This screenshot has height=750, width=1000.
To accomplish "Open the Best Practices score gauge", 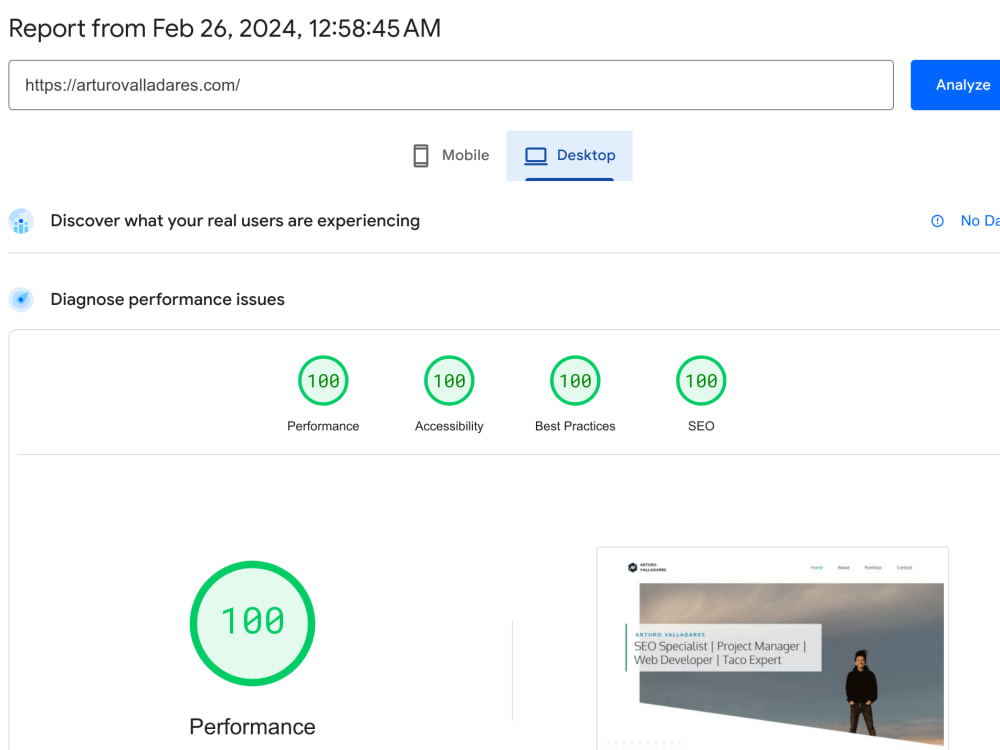I will pos(575,381).
